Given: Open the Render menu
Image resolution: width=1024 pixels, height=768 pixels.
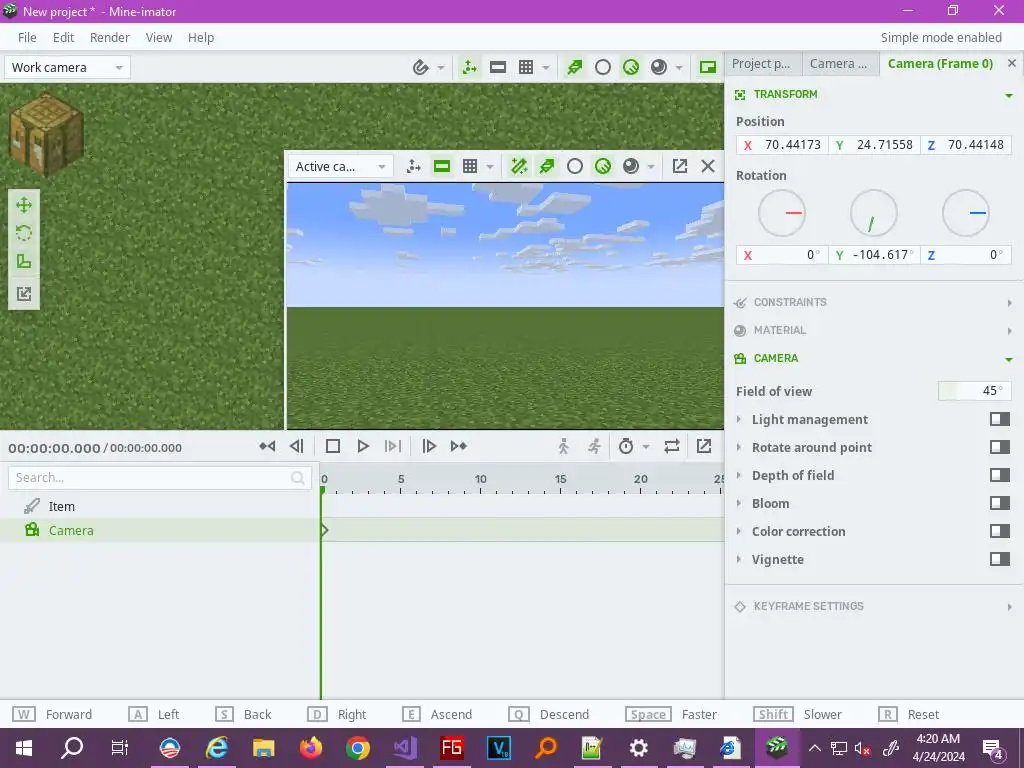Looking at the screenshot, I should 110,37.
